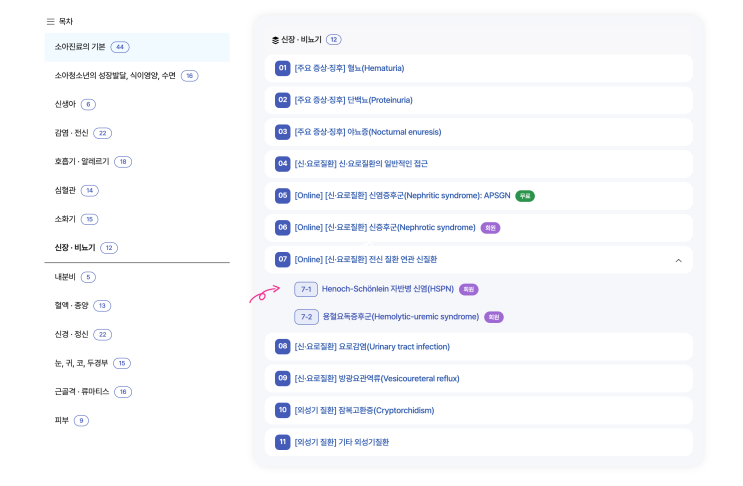This screenshot has width=743, height=486.
Task: Click the 11 number badge
Action: click(x=282, y=442)
